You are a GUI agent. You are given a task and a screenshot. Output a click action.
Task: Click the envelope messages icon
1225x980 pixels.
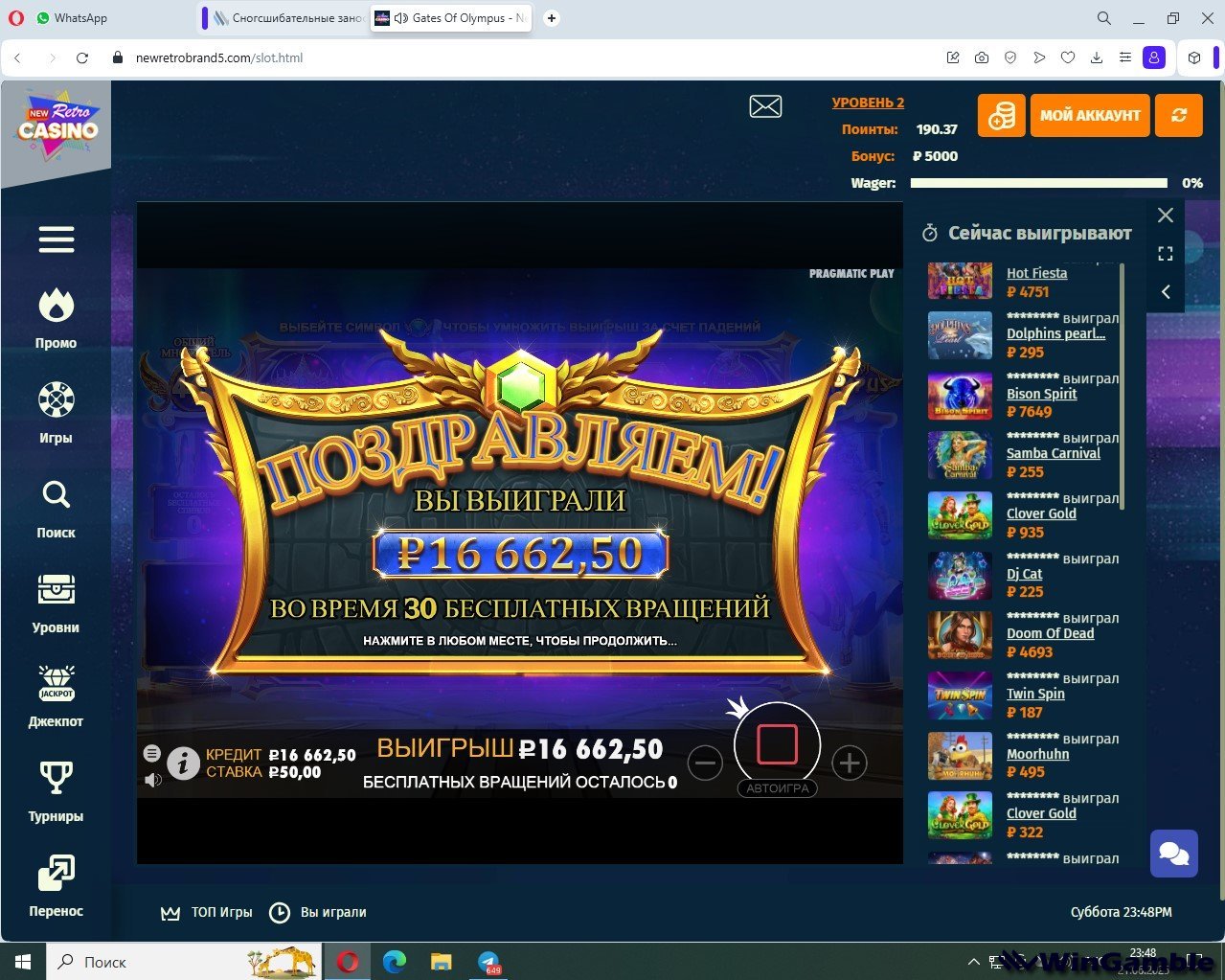click(x=765, y=106)
